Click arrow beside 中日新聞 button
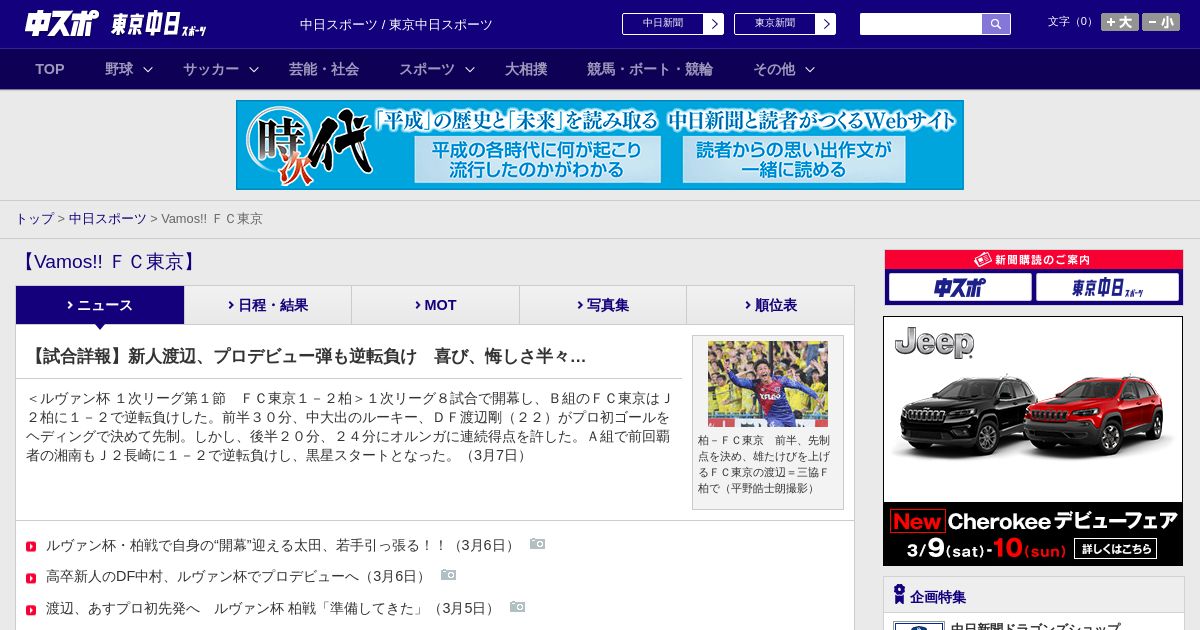The width and height of the screenshot is (1200, 630). (x=714, y=24)
